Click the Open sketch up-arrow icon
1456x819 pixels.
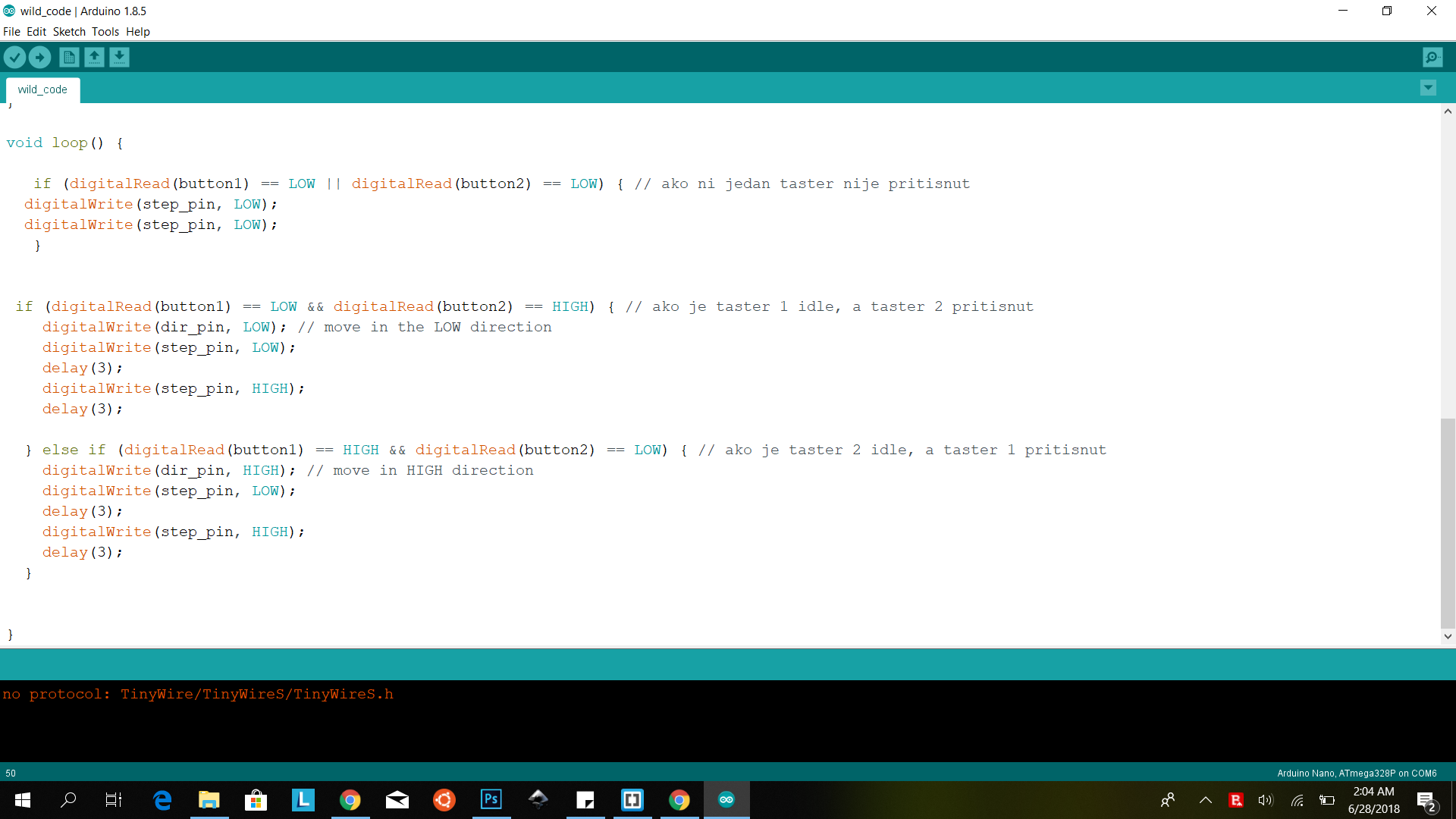tap(94, 57)
